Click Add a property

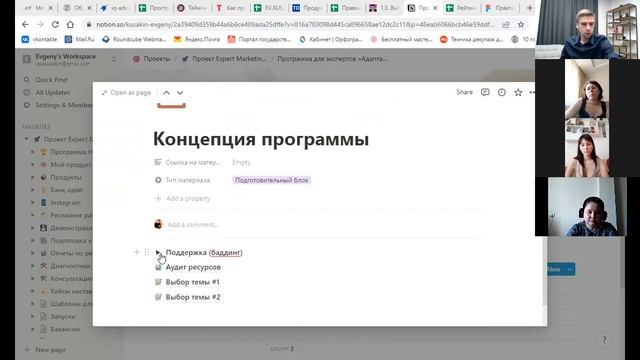click(182, 198)
